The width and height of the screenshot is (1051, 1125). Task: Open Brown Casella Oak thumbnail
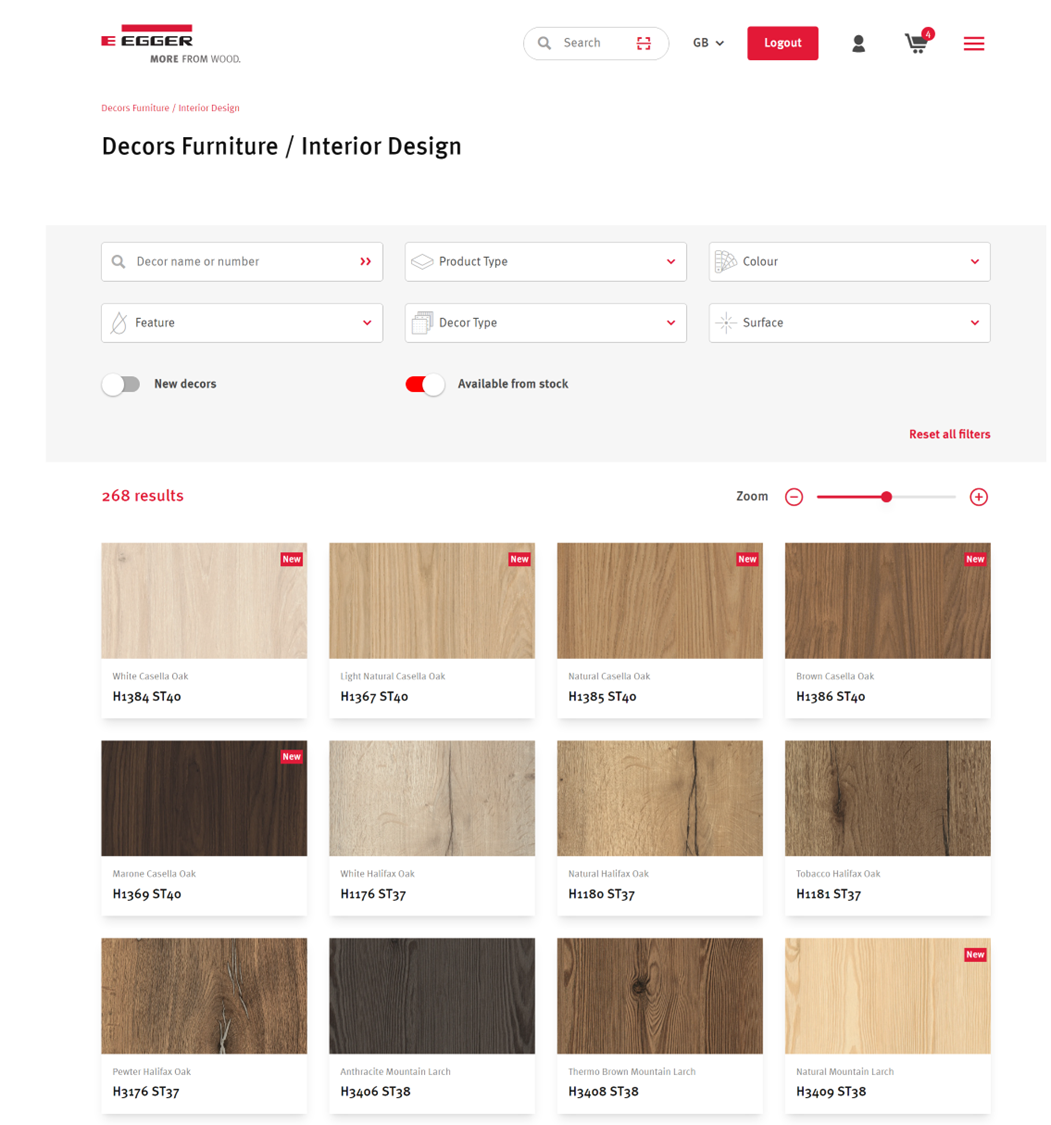click(x=887, y=601)
